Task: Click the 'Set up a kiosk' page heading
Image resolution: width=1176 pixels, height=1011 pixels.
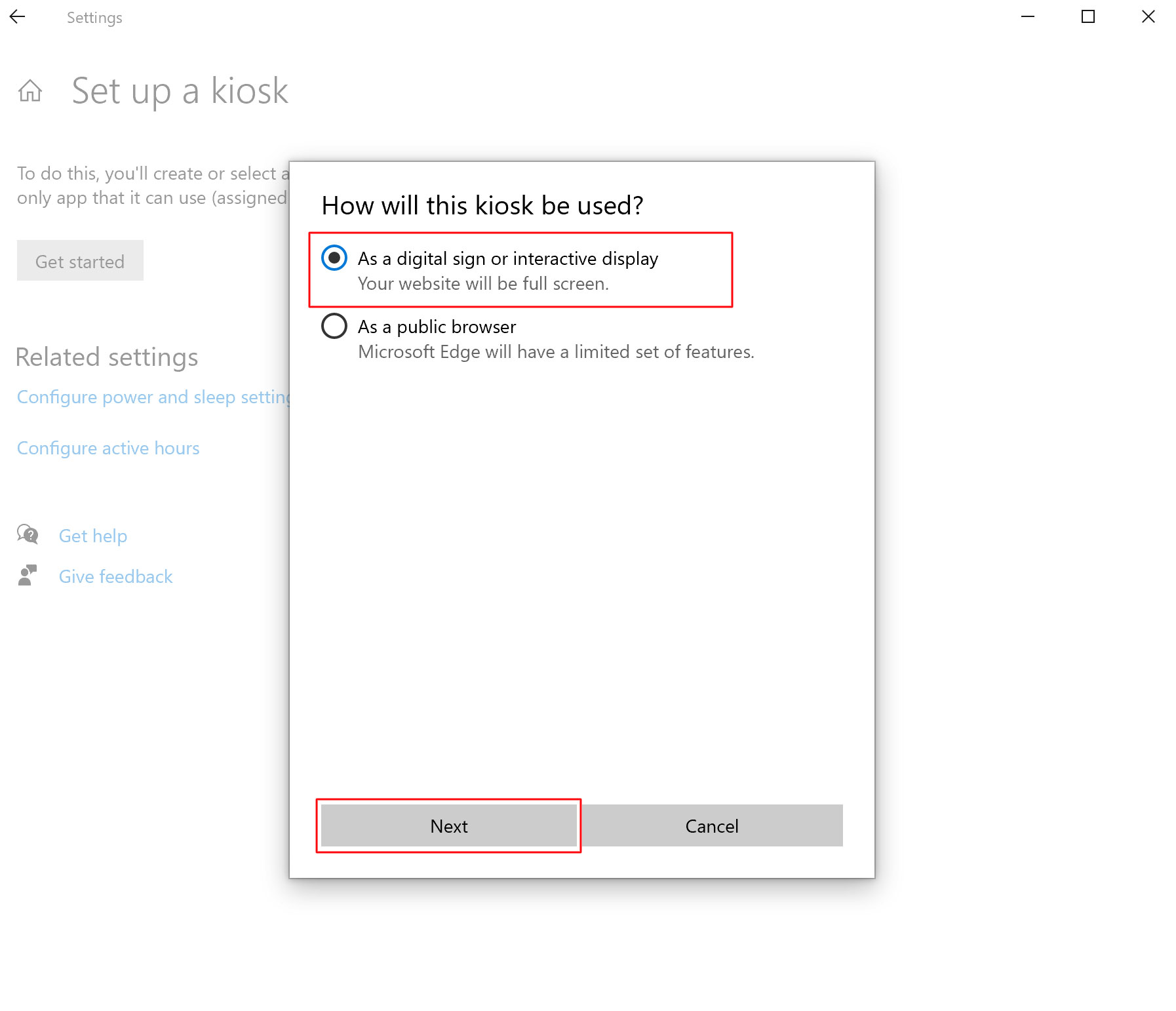Action: [x=180, y=91]
